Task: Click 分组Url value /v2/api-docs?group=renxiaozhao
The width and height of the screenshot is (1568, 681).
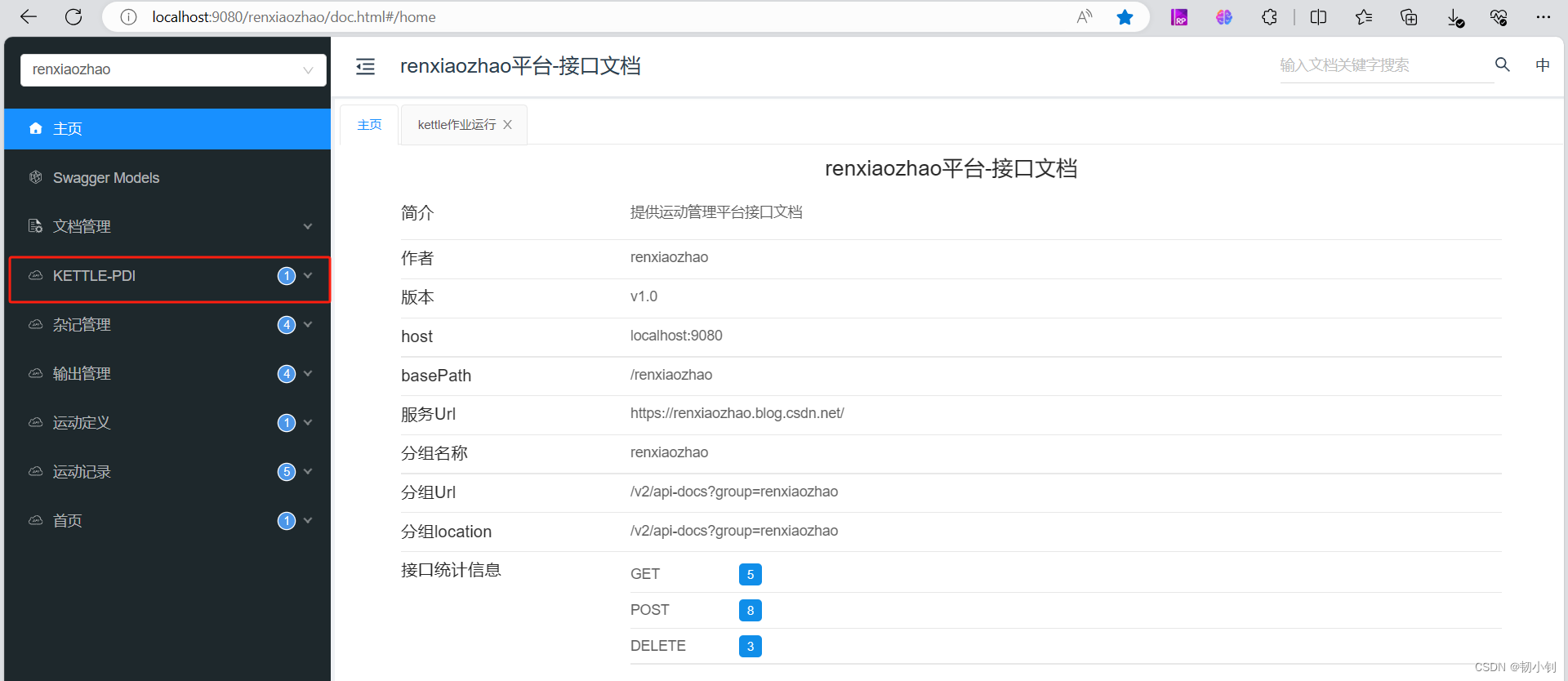Action: pos(734,492)
